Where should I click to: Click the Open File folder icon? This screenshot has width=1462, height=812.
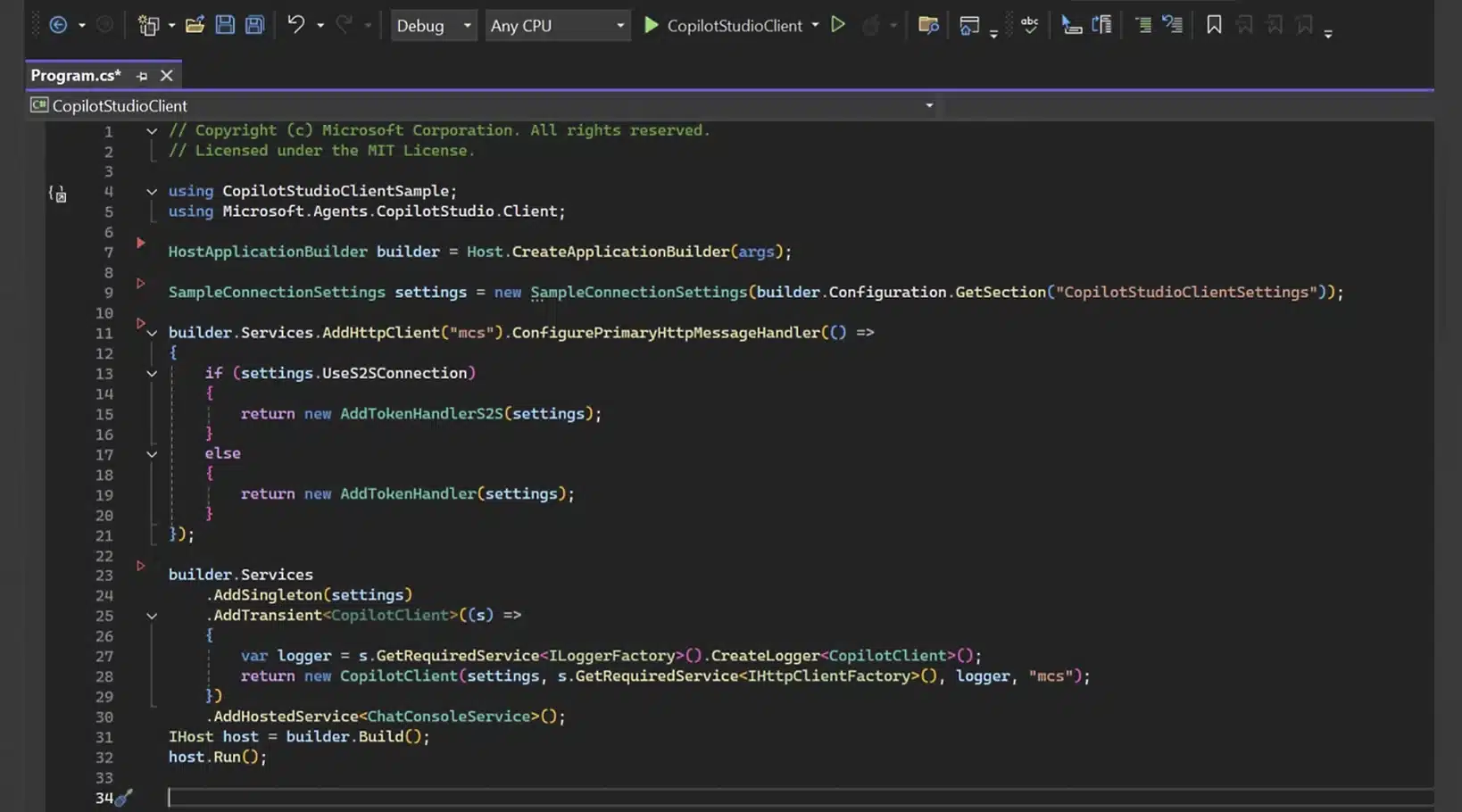point(195,25)
